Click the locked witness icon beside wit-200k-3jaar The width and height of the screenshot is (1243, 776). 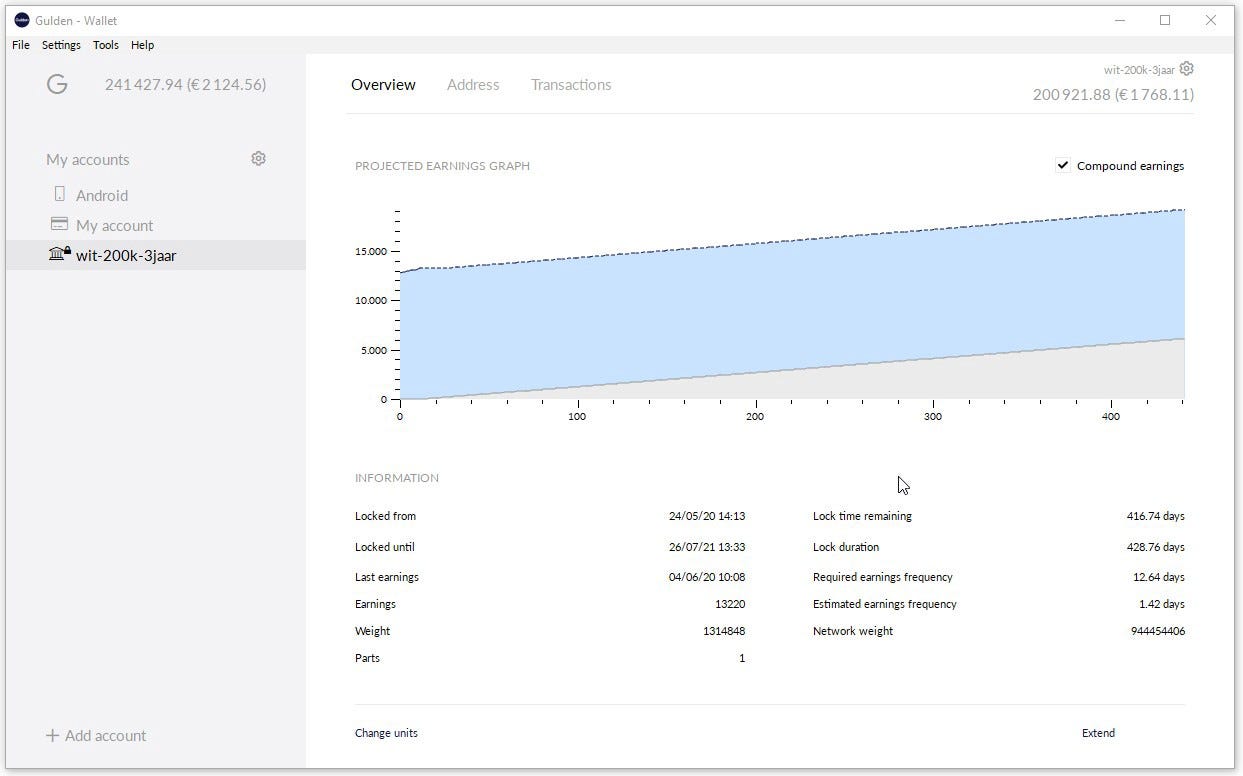click(58, 254)
